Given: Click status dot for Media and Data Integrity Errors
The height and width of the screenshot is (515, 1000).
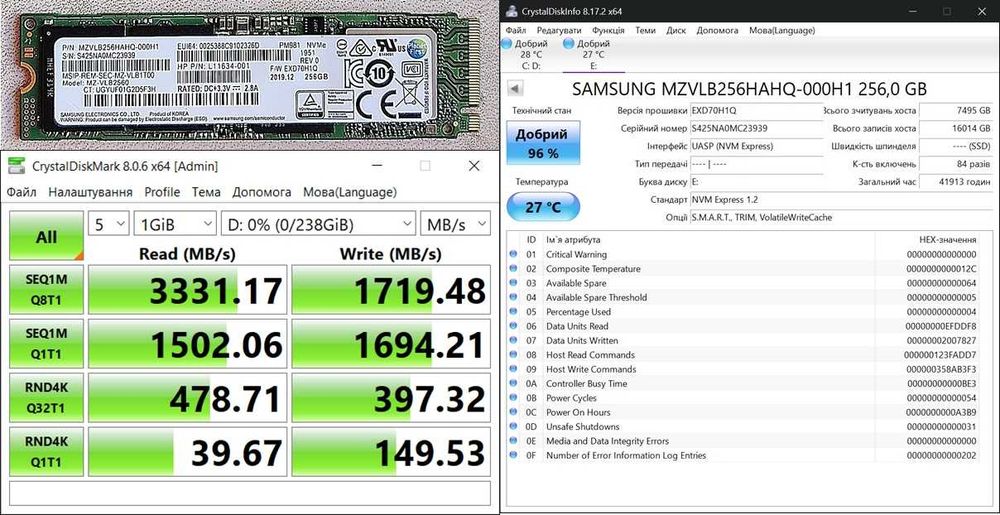Looking at the screenshot, I should [x=513, y=440].
